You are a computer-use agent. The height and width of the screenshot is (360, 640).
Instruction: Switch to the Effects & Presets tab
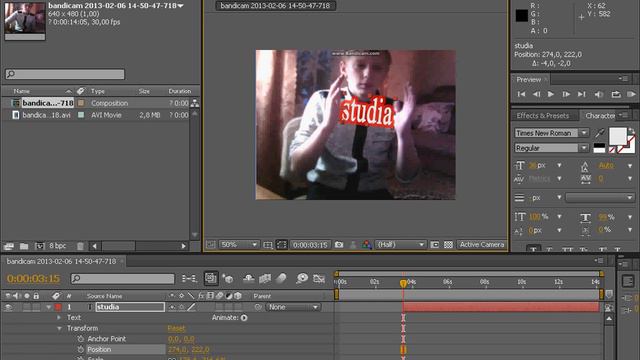542,116
